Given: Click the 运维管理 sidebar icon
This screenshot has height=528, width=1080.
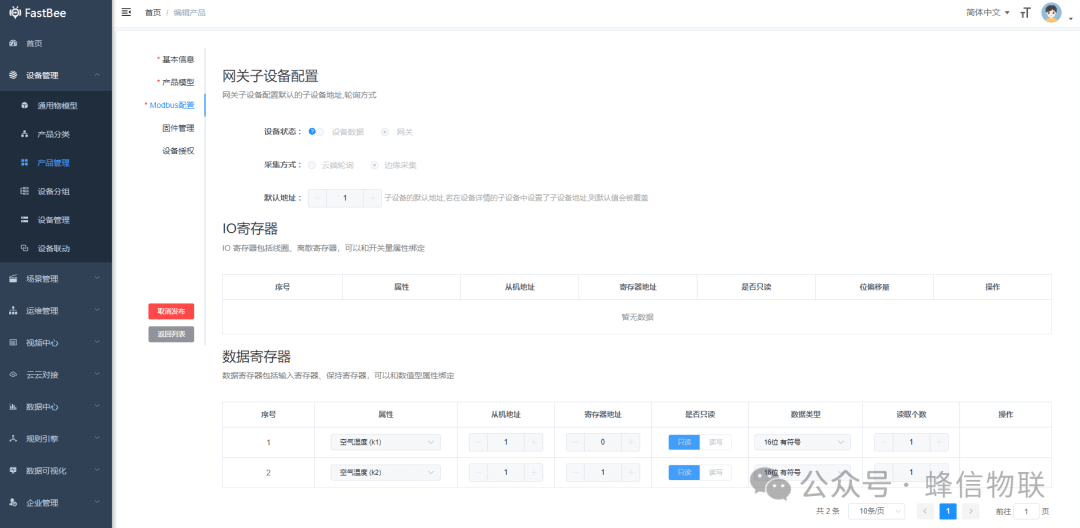Looking at the screenshot, I should [x=12, y=311].
